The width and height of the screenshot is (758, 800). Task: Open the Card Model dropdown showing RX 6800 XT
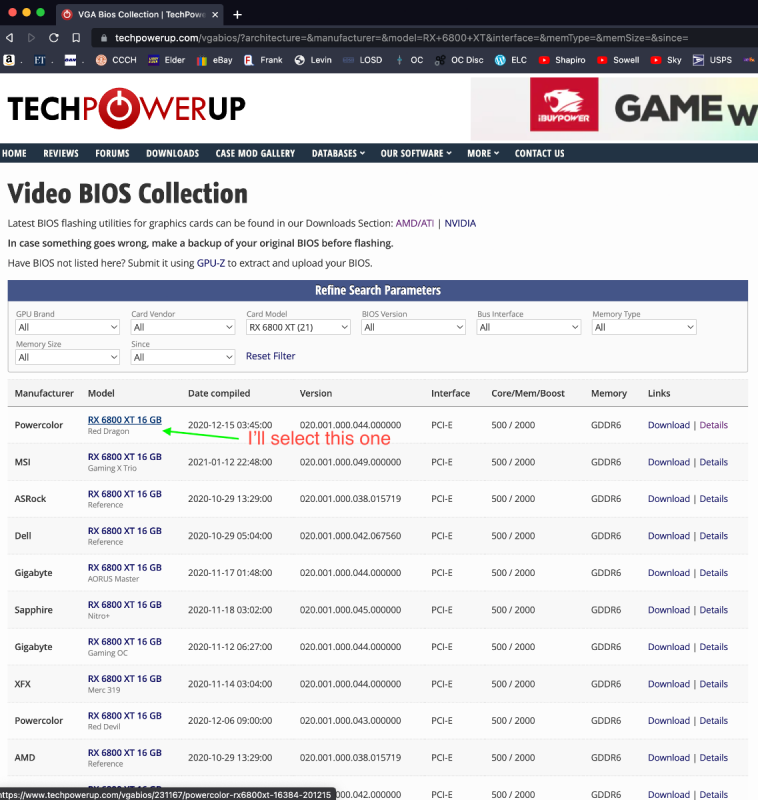pyautogui.click(x=298, y=327)
